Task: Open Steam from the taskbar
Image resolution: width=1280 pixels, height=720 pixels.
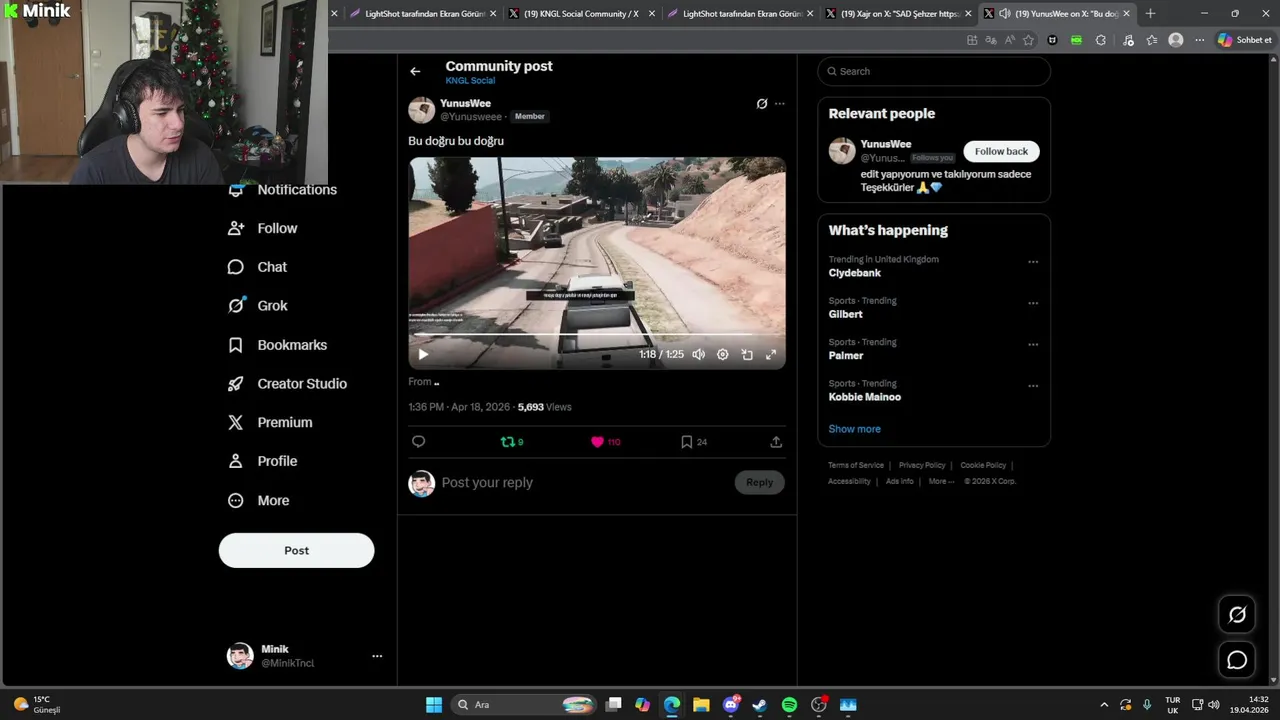Action: [760, 705]
